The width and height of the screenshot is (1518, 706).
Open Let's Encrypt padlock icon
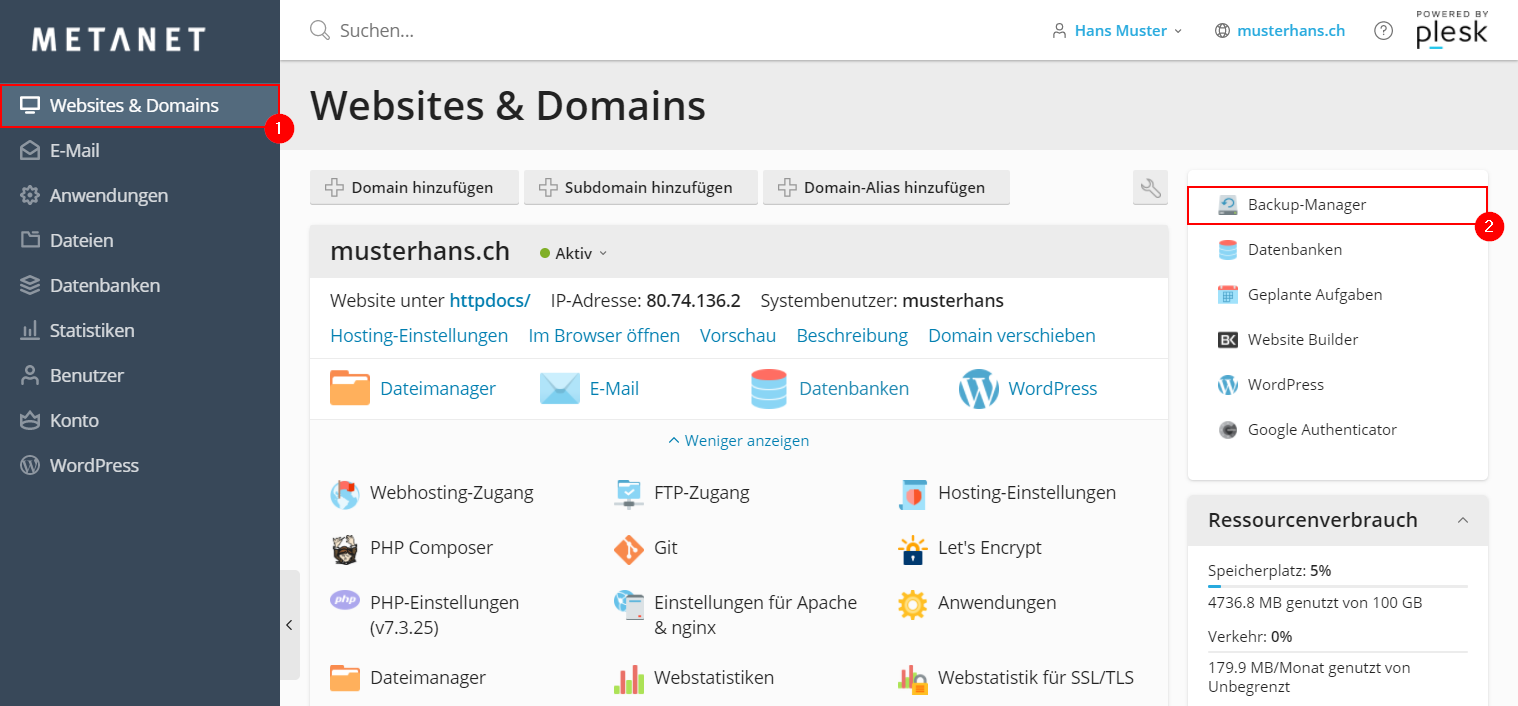(912, 548)
